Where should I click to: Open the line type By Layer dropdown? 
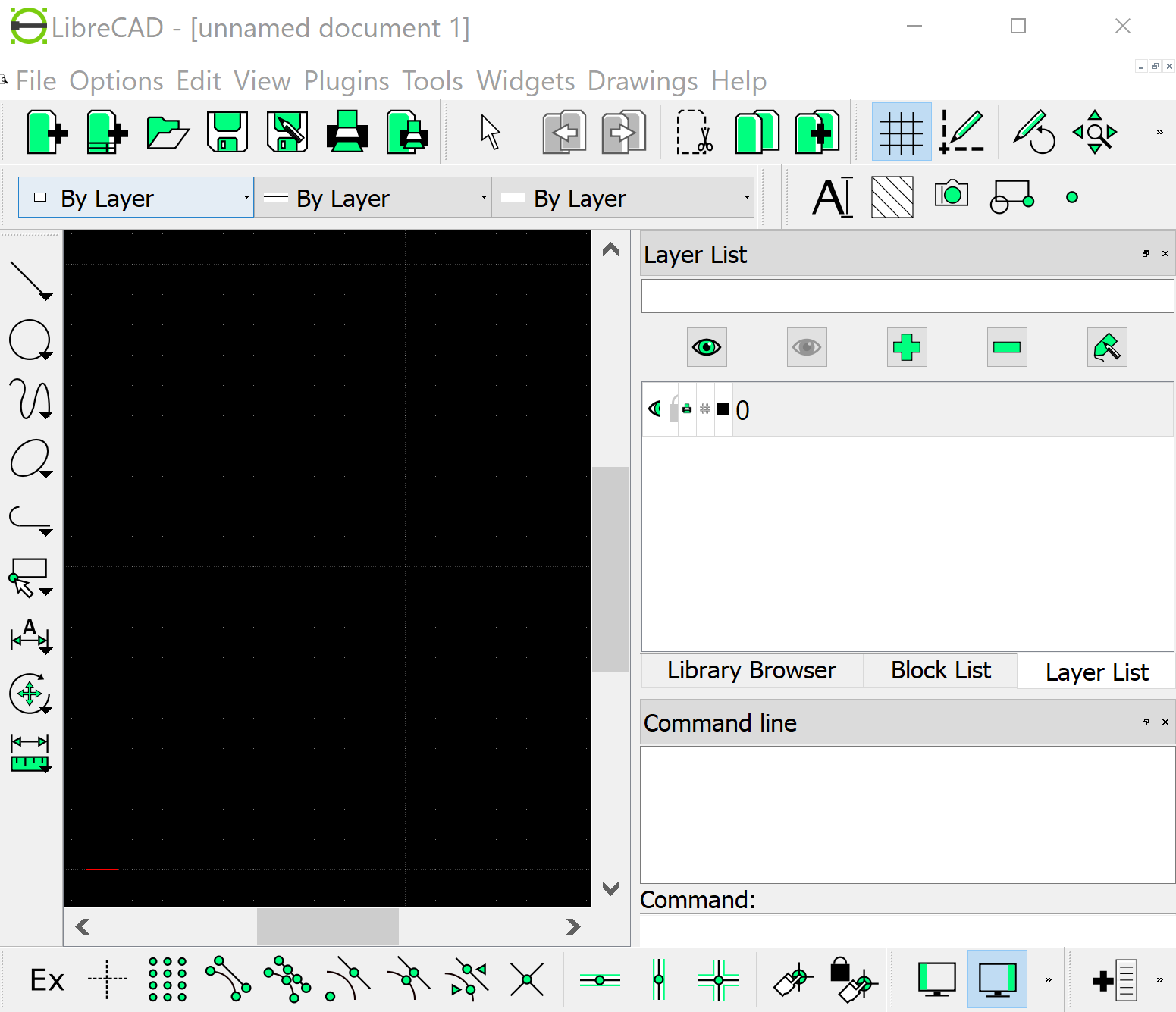click(x=622, y=197)
